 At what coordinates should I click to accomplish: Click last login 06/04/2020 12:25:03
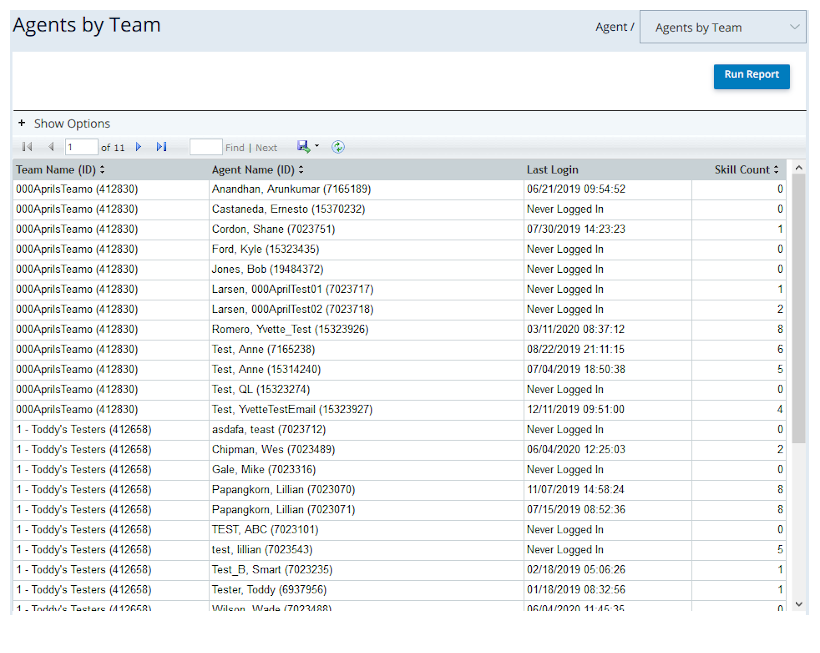[576, 450]
